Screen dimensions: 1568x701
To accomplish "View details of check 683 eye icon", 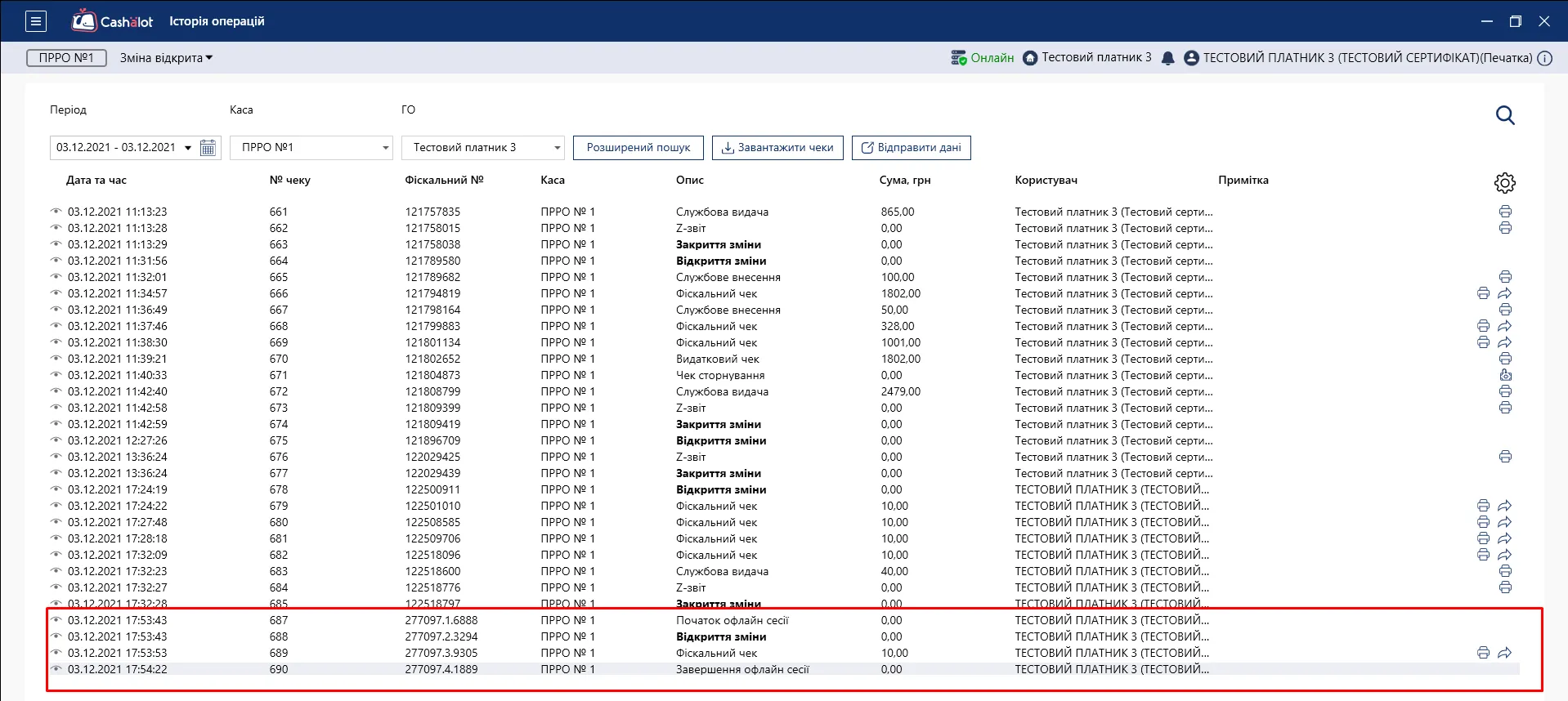I will (56, 570).
